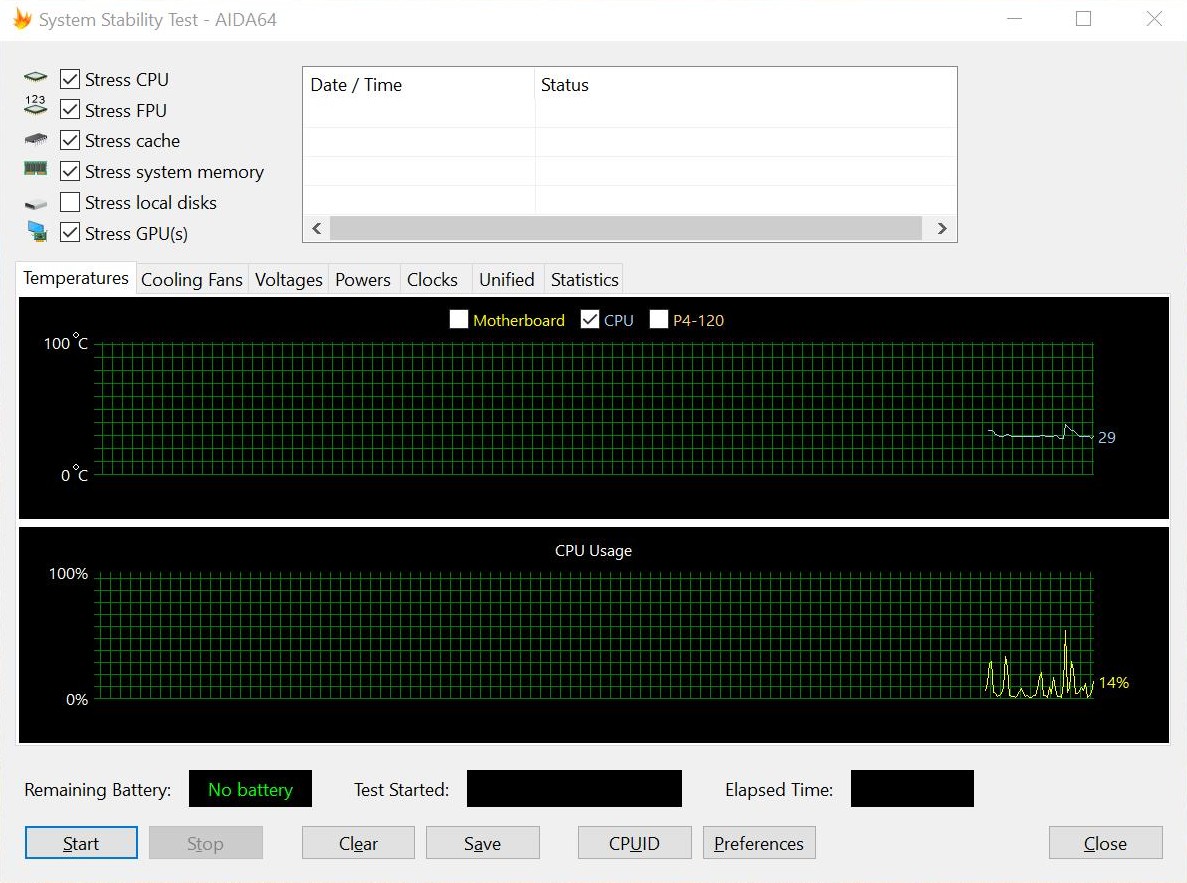Uncheck the Stress CPU checkbox
The width and height of the screenshot is (1187, 883).
(x=70, y=79)
